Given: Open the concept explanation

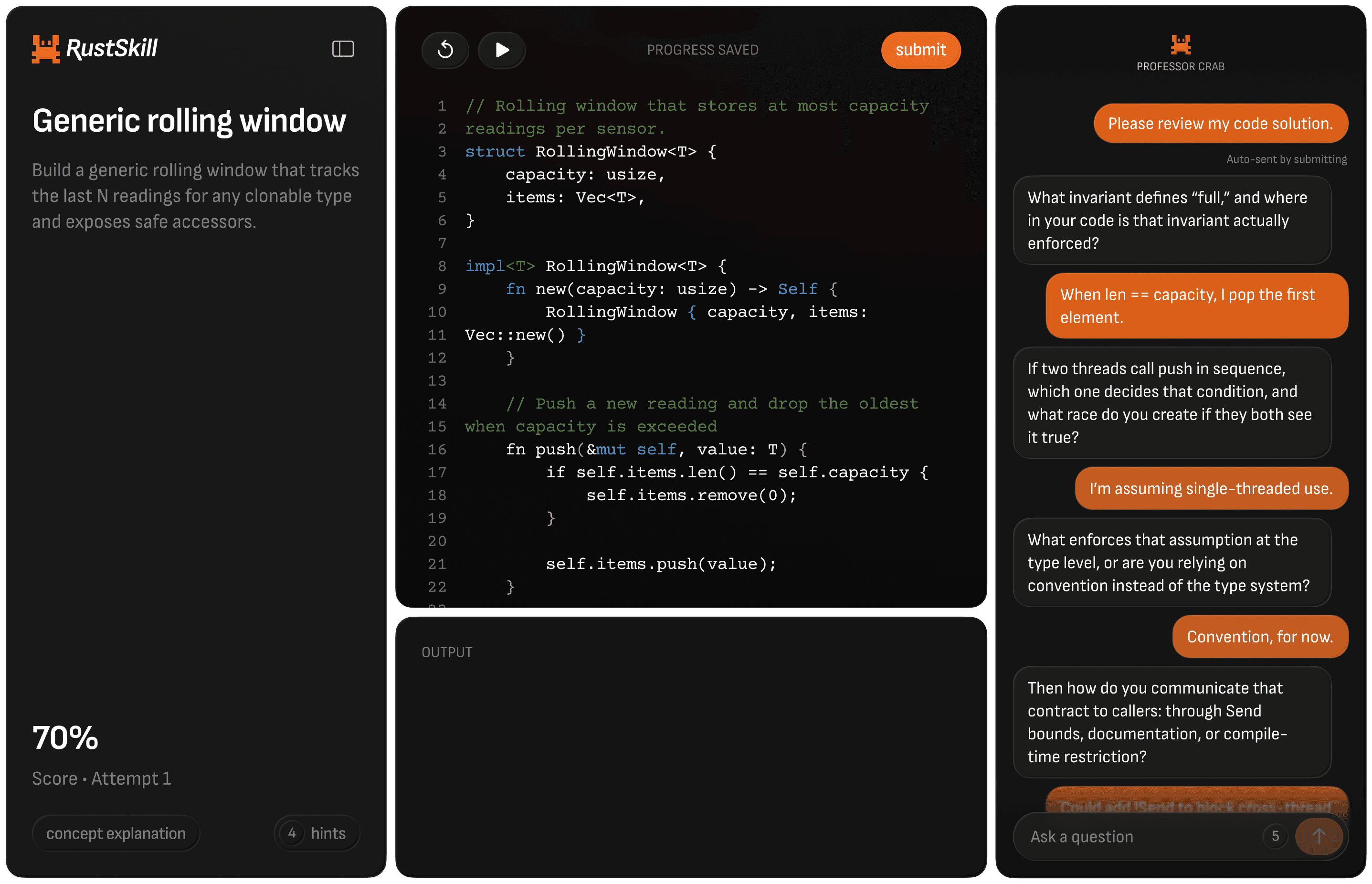Looking at the screenshot, I should tap(116, 833).
